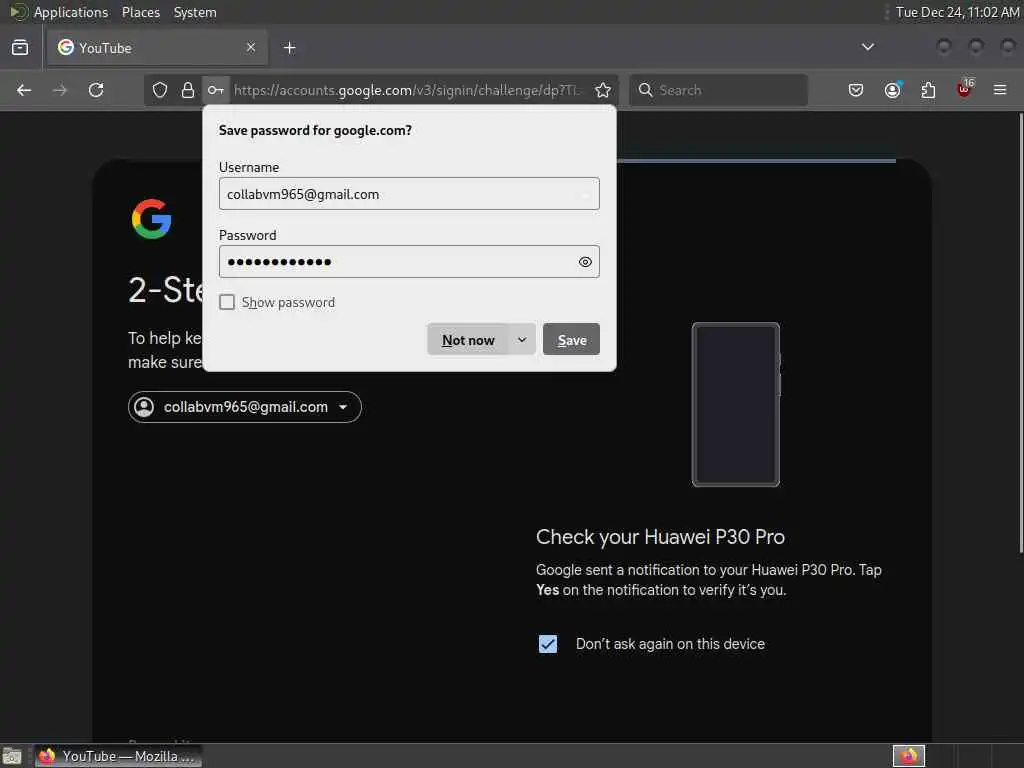Screen dimensions: 1024x768
Task: Enable the Show password checkbox
Action: [227, 302]
